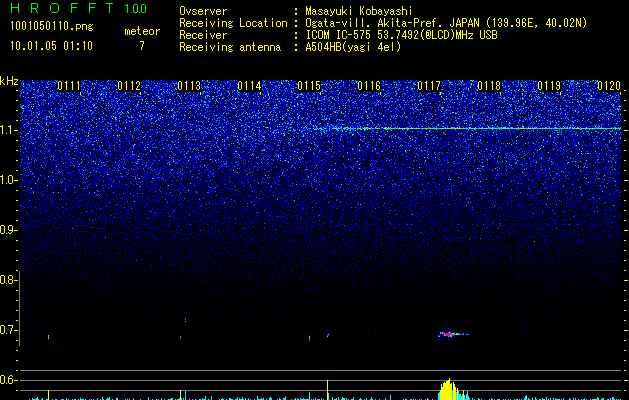Click the 'meteor' label
Screen dimensions: 629x400
142,31
